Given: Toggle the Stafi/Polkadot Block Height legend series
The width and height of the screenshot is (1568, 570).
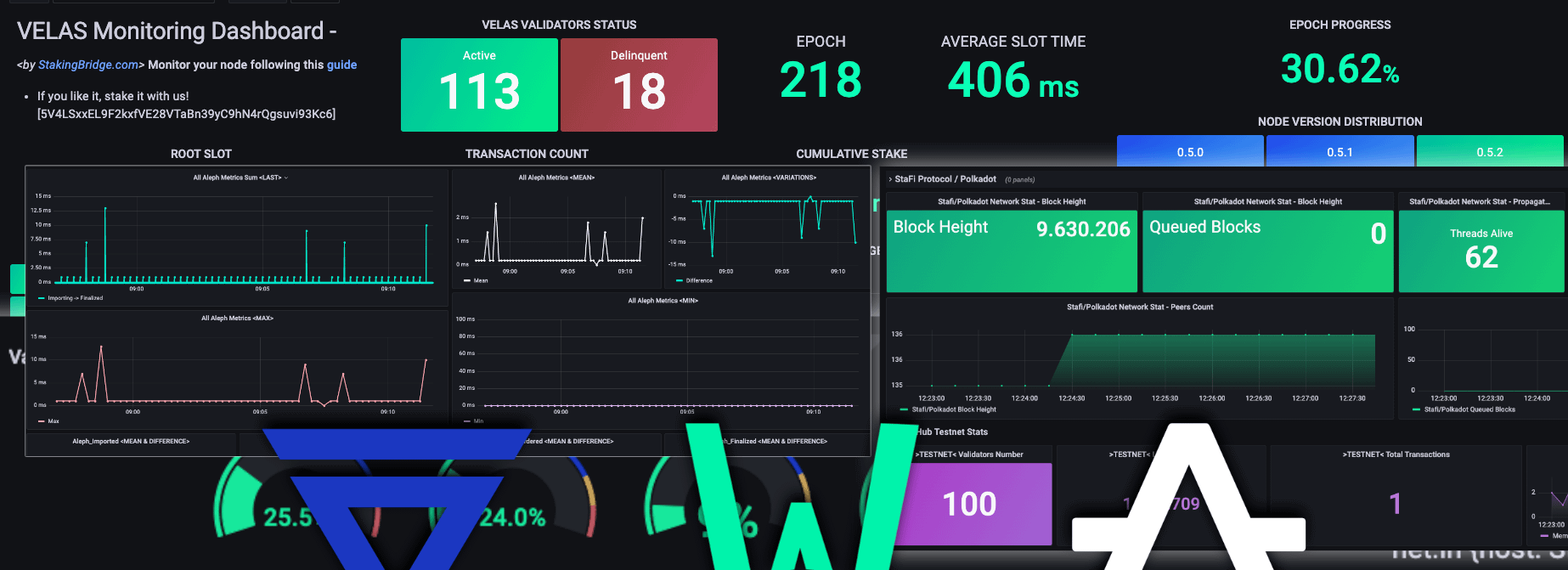Looking at the screenshot, I should pos(948,409).
